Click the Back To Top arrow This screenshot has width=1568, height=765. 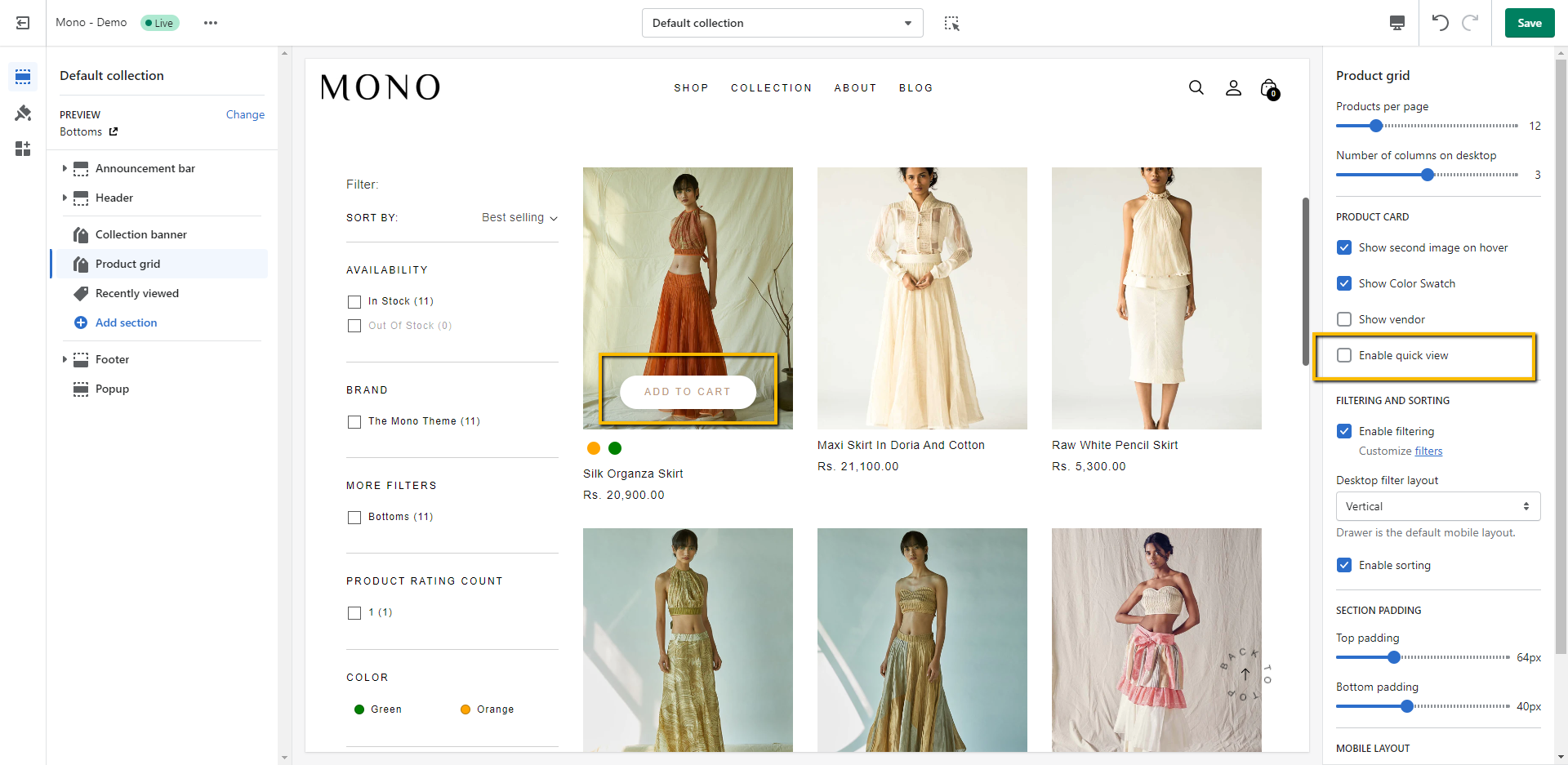pos(1245,674)
